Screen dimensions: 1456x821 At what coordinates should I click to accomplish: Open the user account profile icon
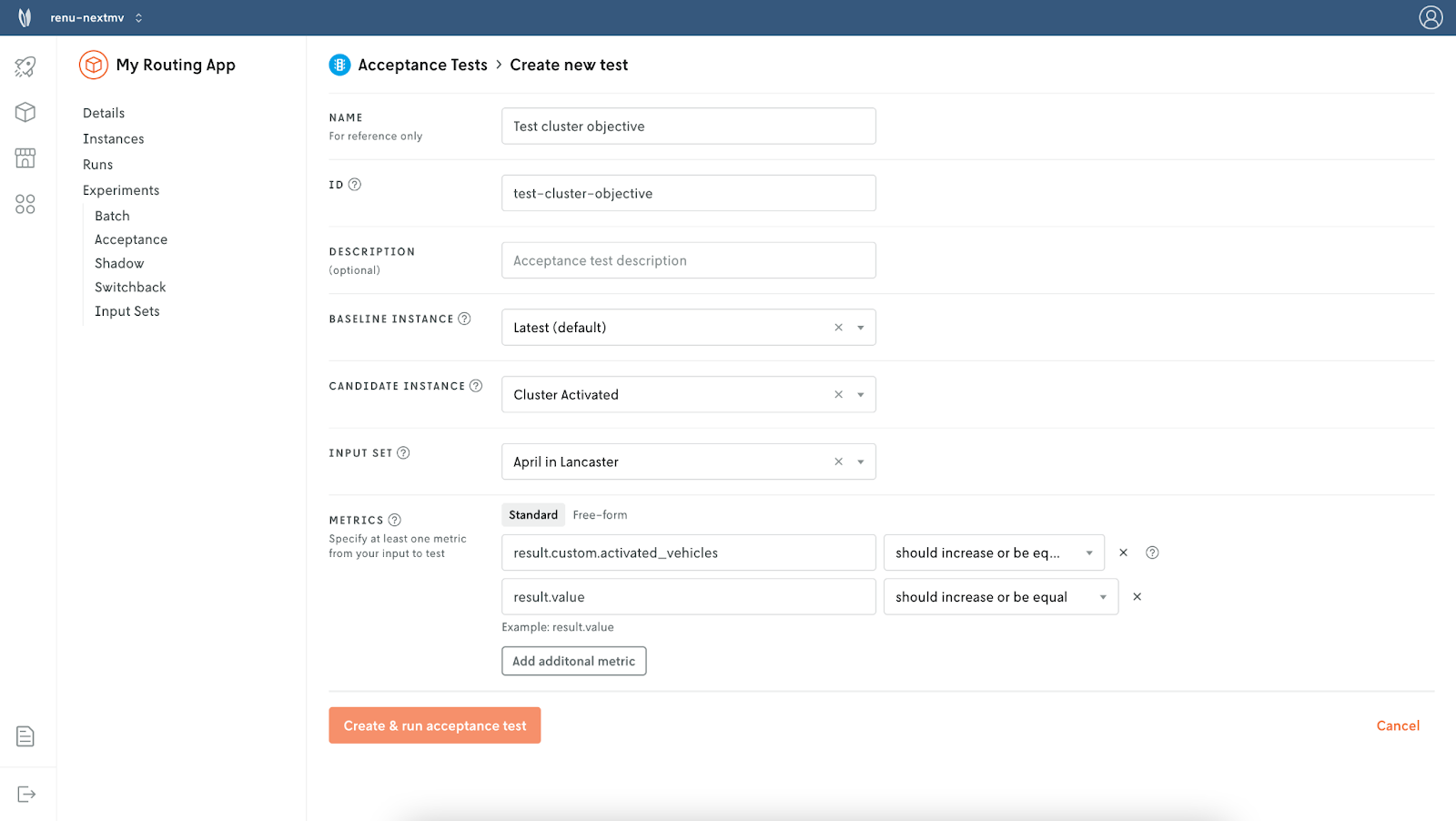pos(1431,17)
